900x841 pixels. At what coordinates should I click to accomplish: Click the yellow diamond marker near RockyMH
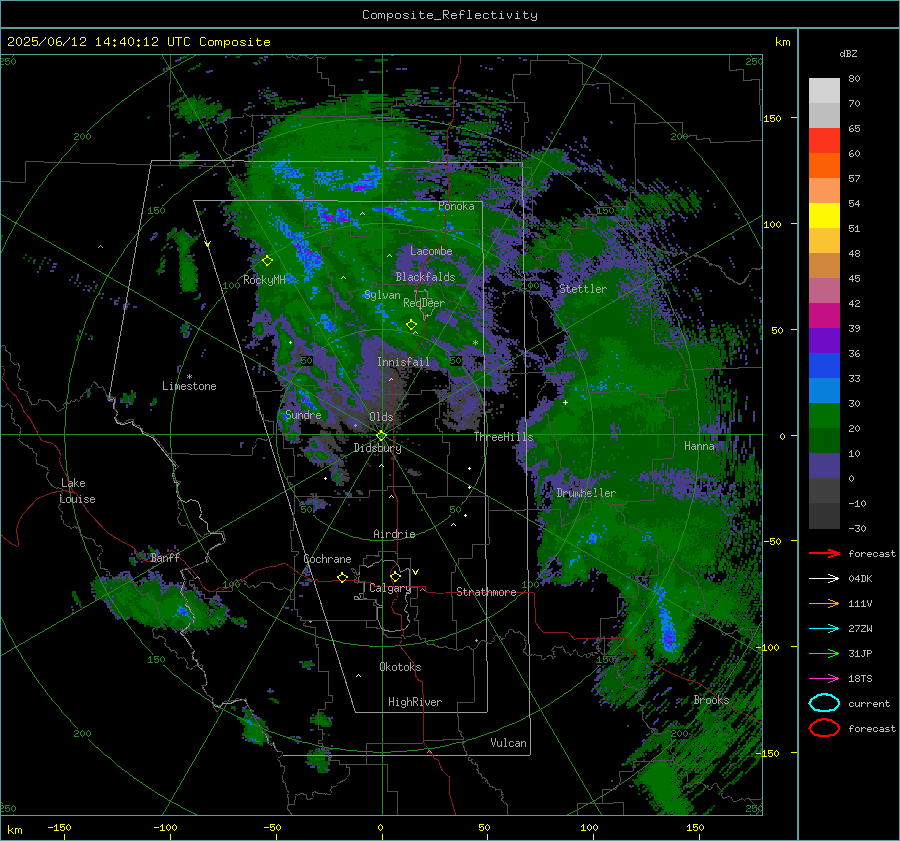point(267,261)
